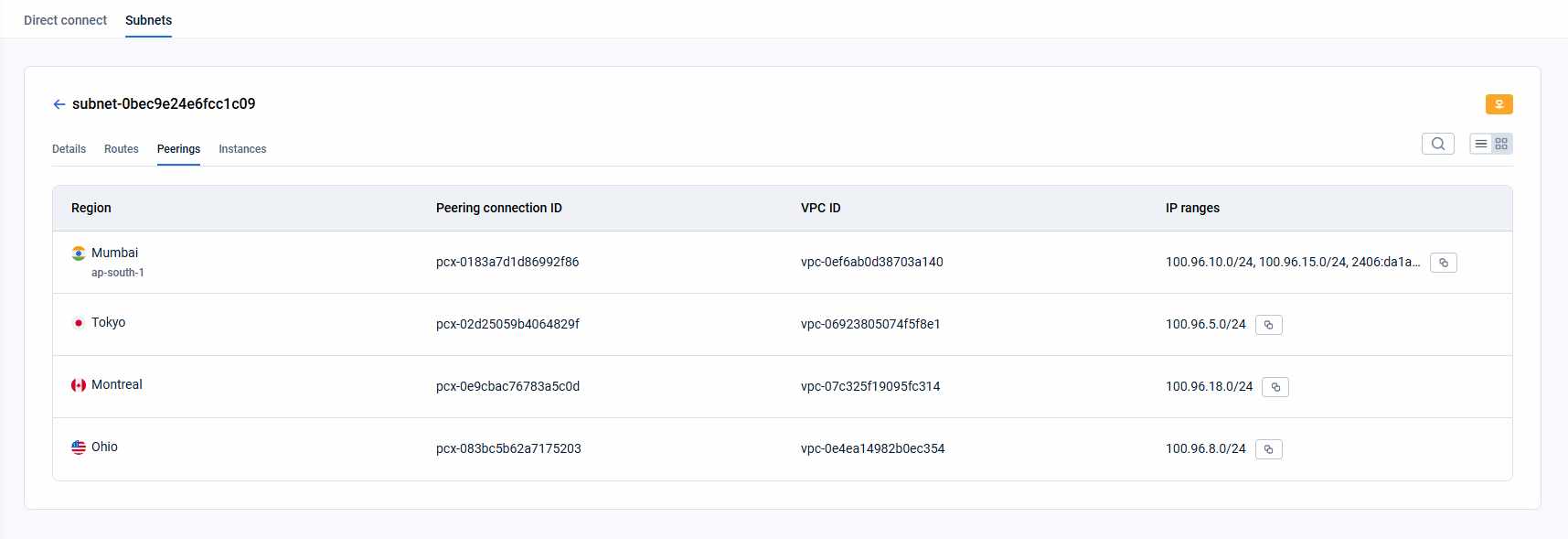Screen dimensions: 1568x539
Task: Click peering ID pcx-02d25059b4064829f
Action: point(507,324)
